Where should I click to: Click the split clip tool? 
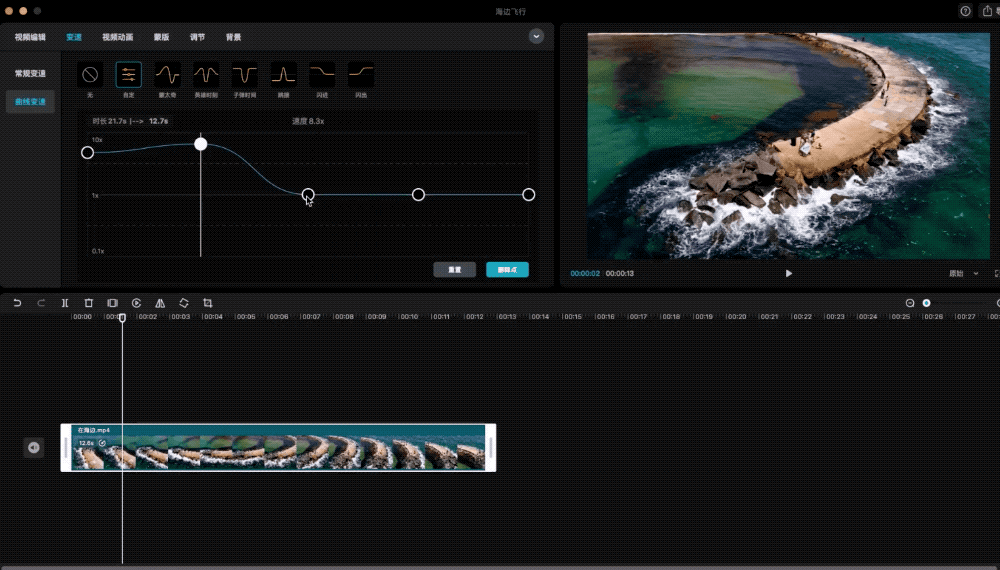(64, 303)
